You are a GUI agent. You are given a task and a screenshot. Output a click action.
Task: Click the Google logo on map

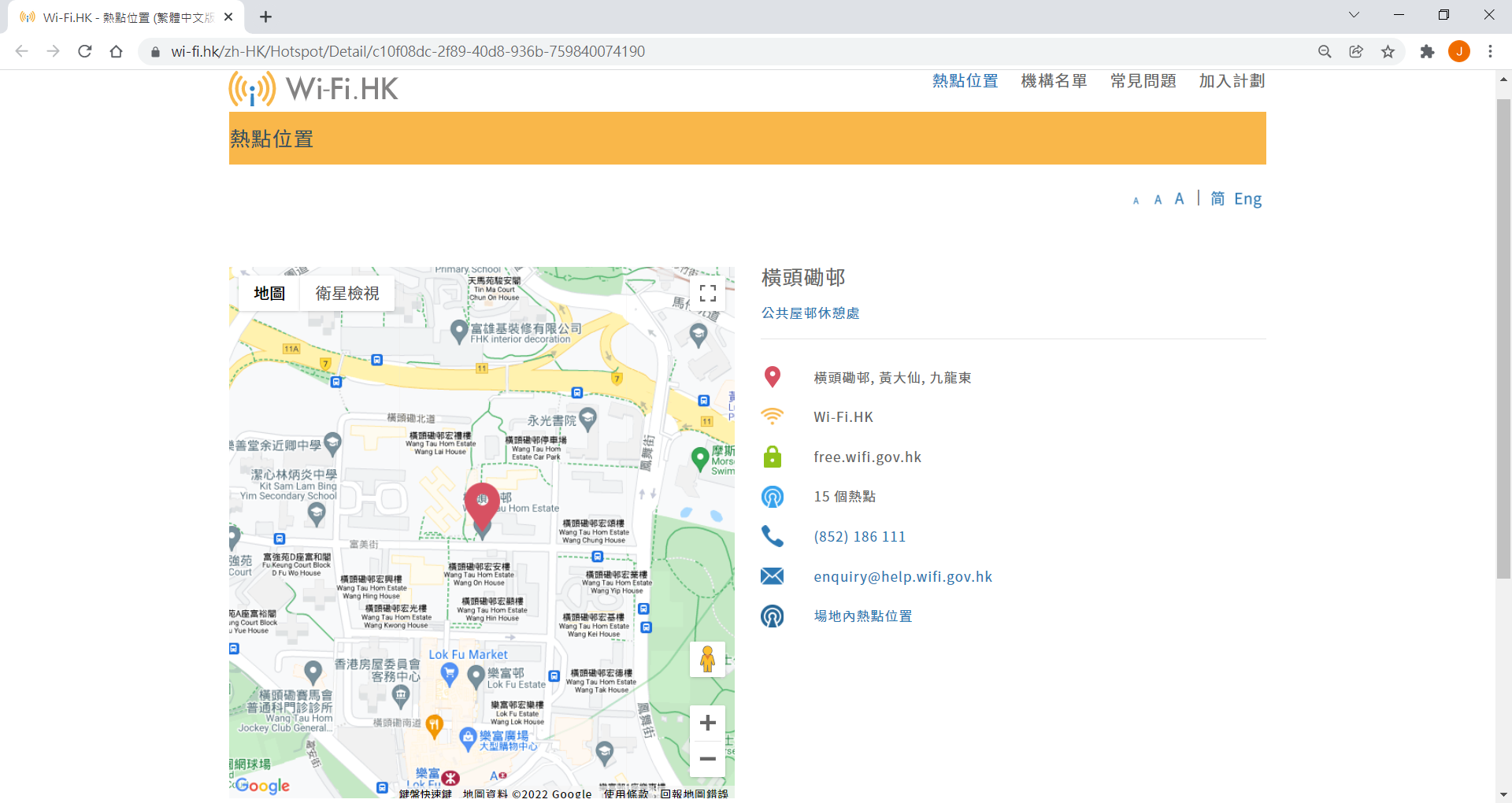pos(262,786)
